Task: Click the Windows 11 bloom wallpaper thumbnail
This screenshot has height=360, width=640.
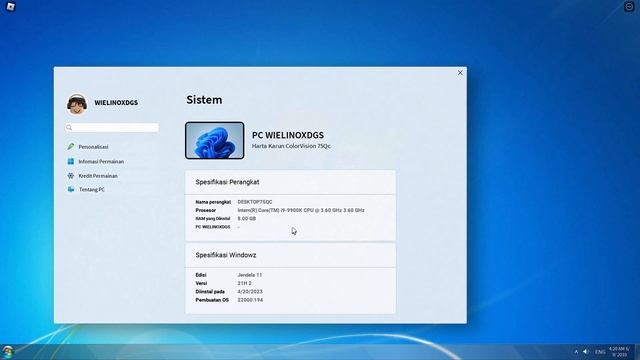Action: pos(215,140)
